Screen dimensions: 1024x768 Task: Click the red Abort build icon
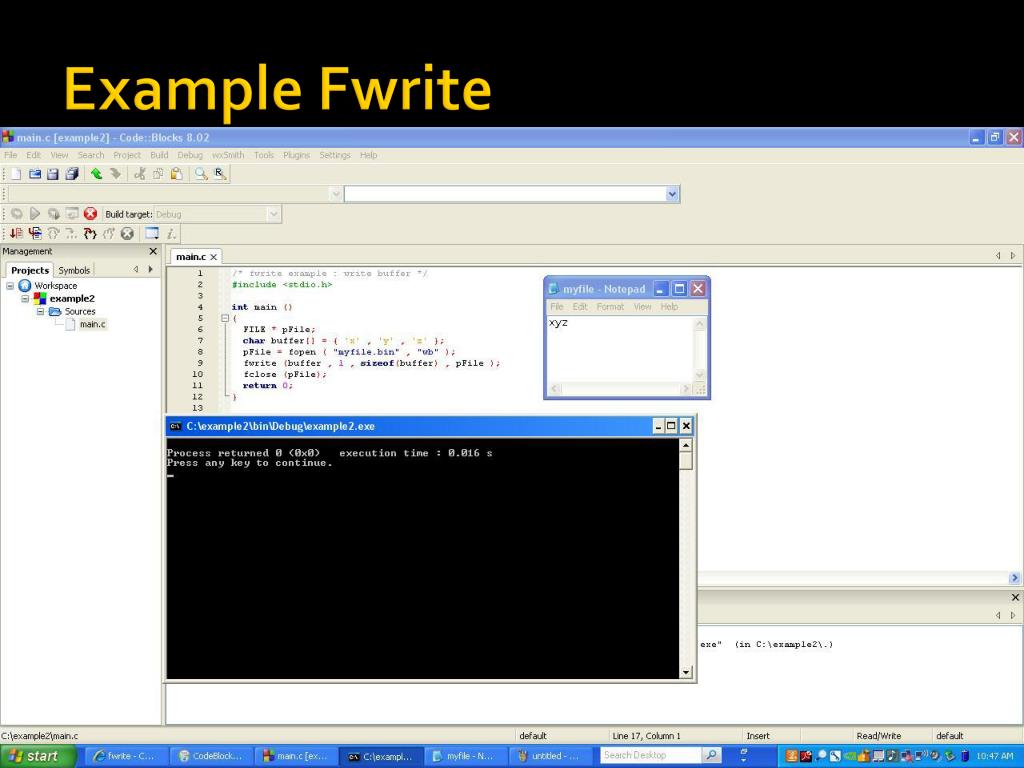point(90,214)
